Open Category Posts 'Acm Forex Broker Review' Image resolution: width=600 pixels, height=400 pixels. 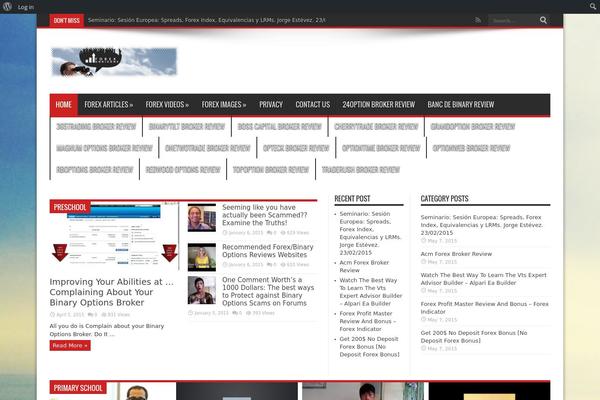pos(456,254)
